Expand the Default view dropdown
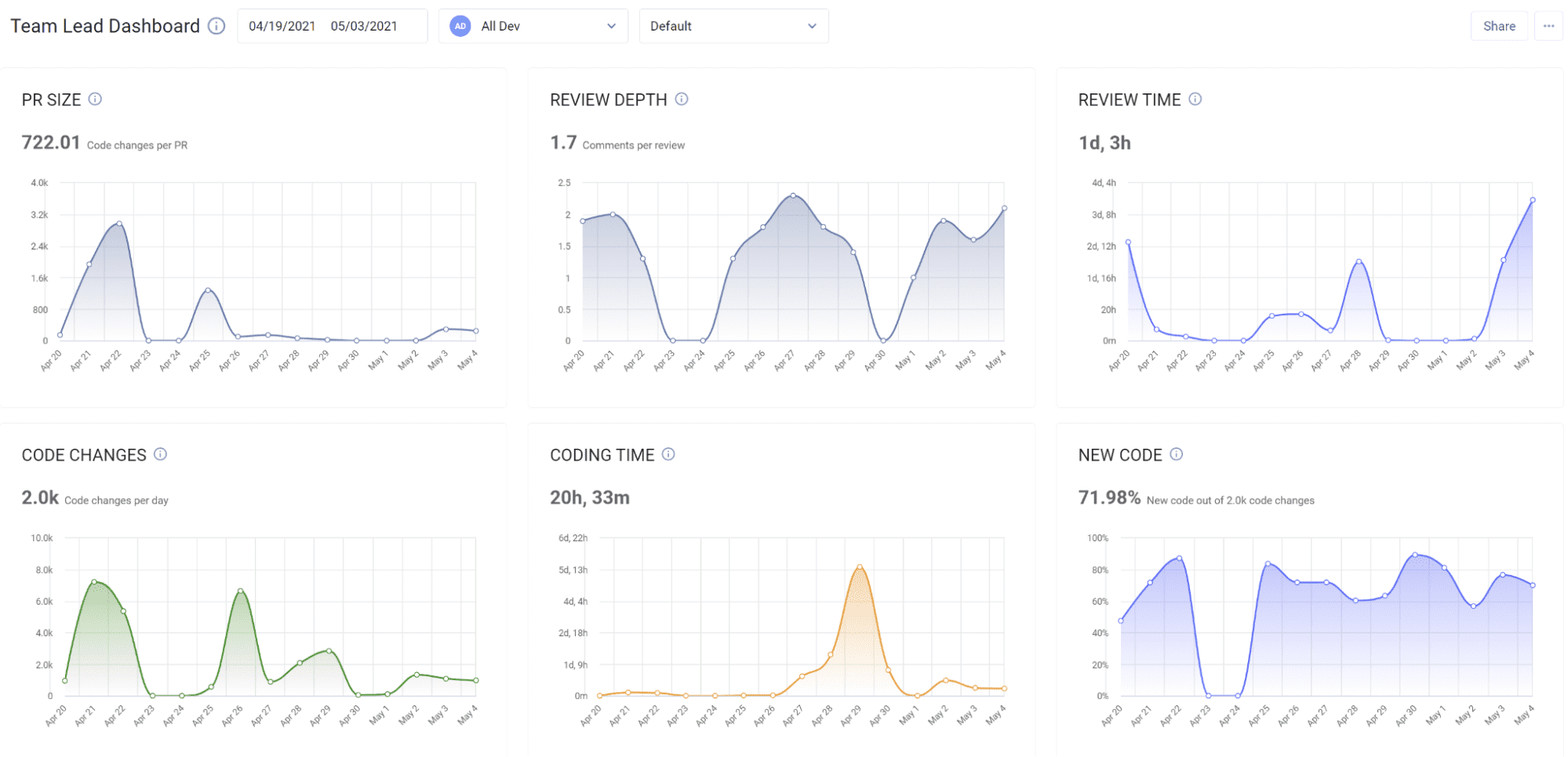 (x=733, y=26)
